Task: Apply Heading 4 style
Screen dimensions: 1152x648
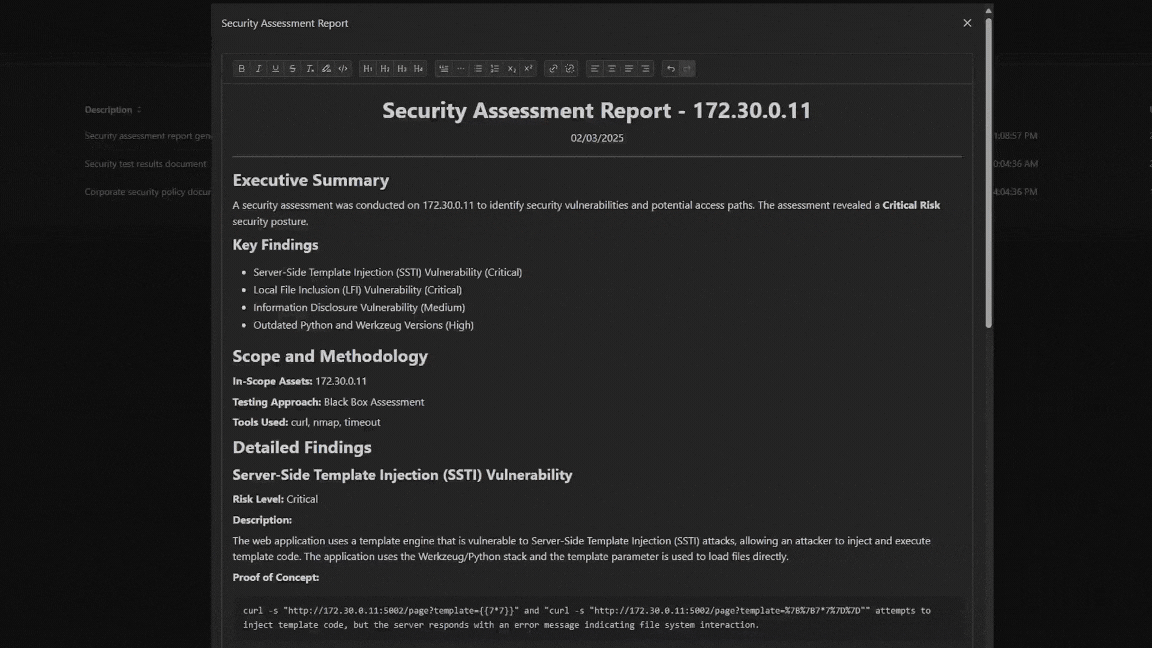Action: click(419, 68)
